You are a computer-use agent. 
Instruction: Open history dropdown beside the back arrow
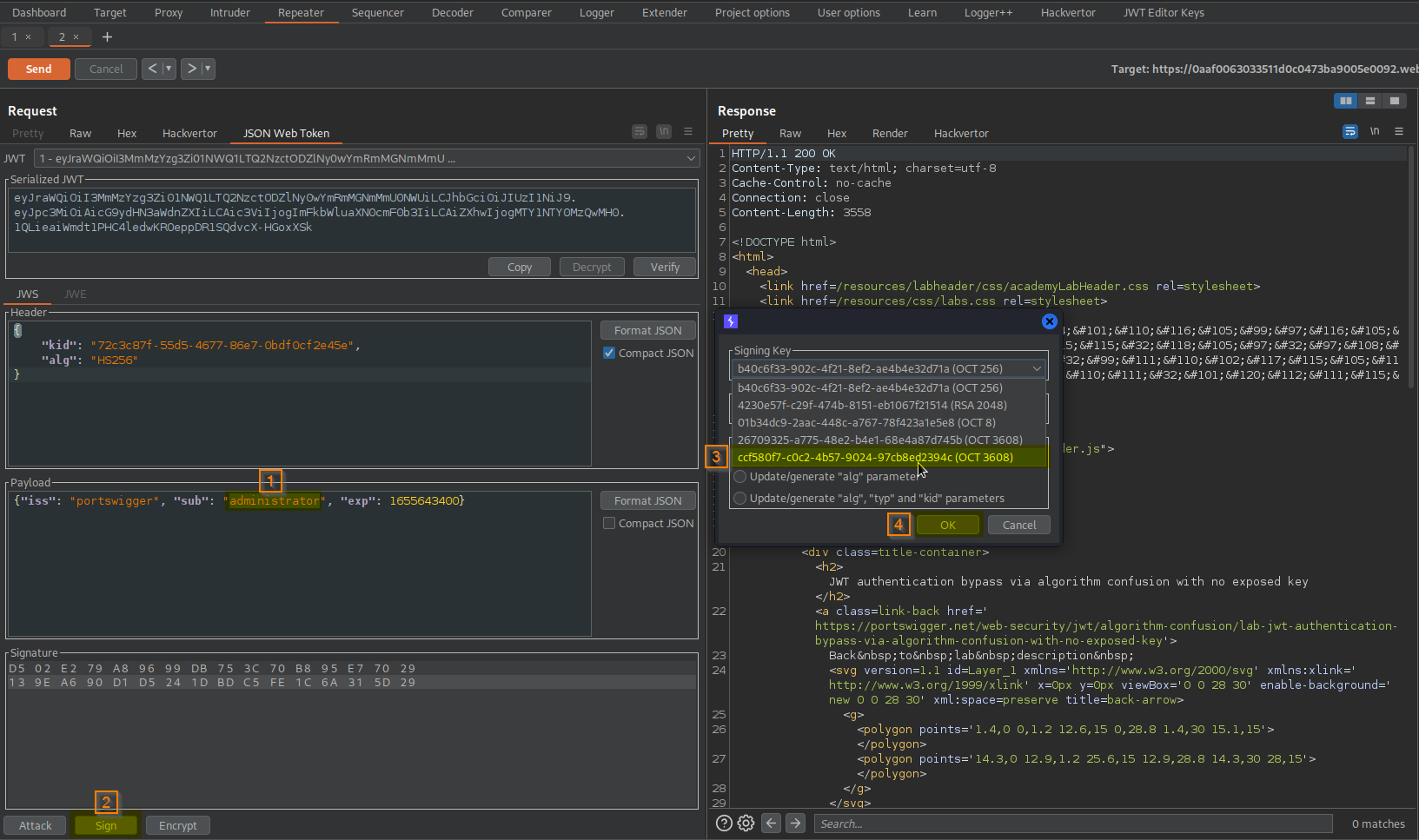pos(169,69)
